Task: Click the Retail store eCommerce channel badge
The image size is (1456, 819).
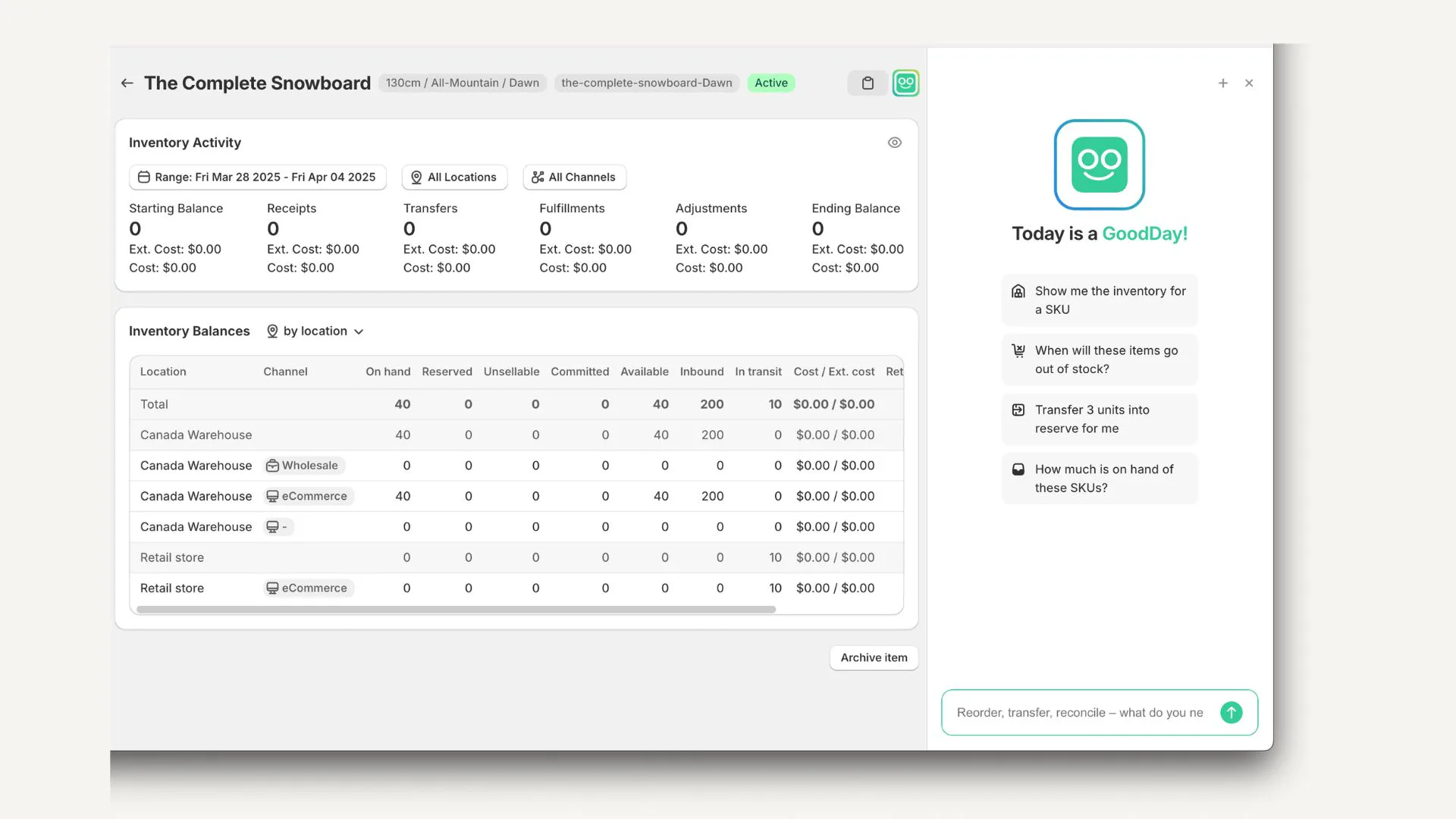Action: pyautogui.click(x=309, y=588)
